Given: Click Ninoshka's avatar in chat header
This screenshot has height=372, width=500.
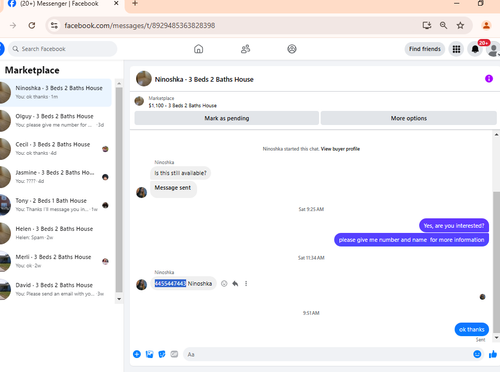Looking at the screenshot, I should tap(144, 79).
